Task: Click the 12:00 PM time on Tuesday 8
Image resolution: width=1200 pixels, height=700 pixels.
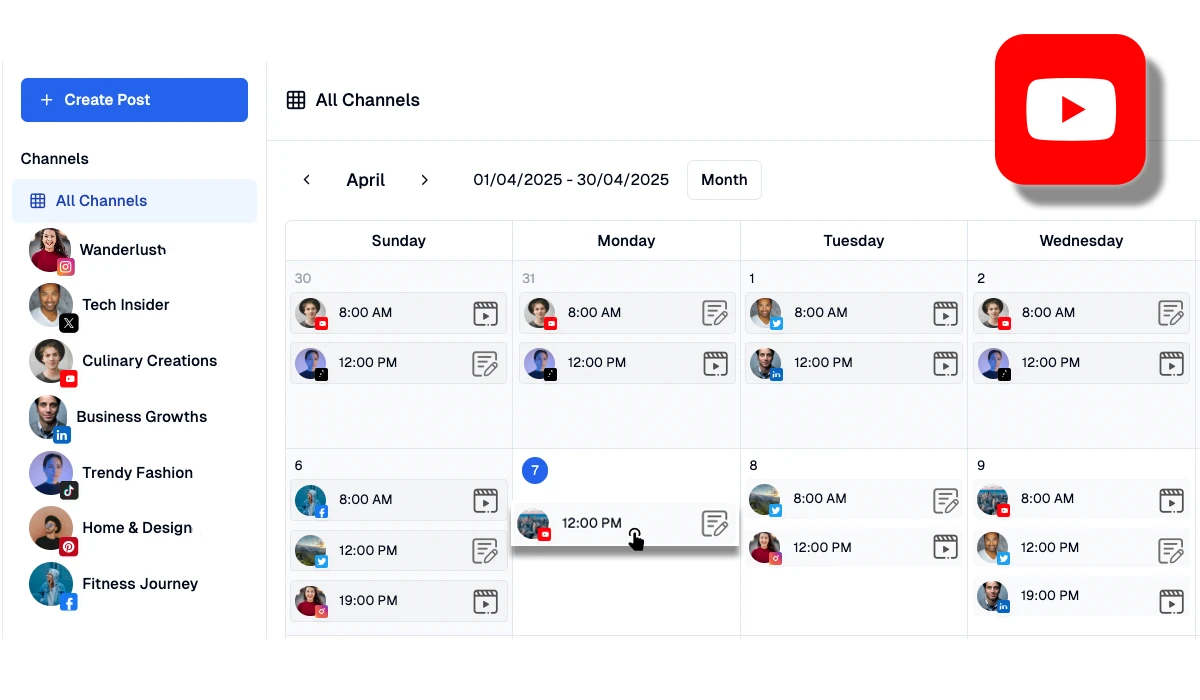Action: (x=823, y=548)
